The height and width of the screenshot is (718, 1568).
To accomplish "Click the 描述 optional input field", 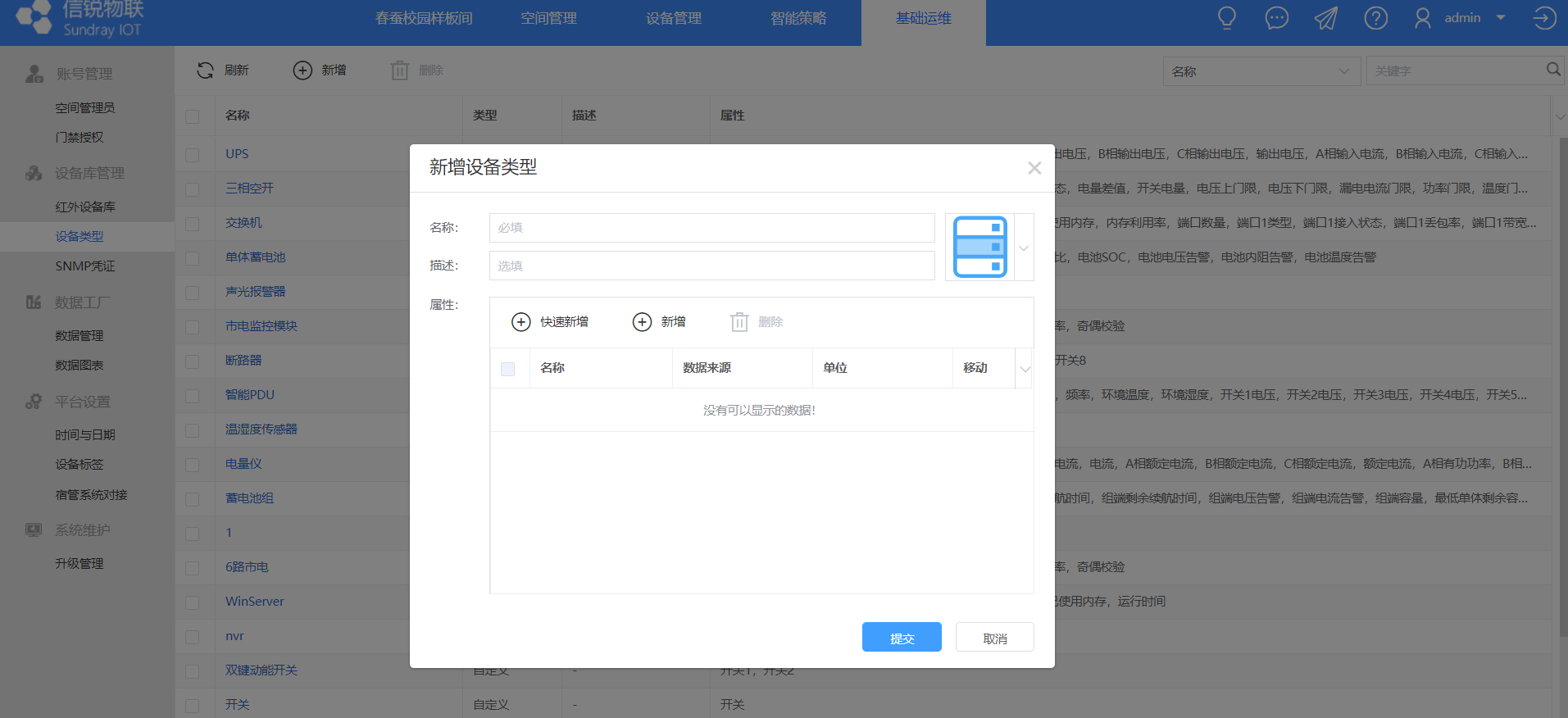I will pyautogui.click(x=712, y=266).
